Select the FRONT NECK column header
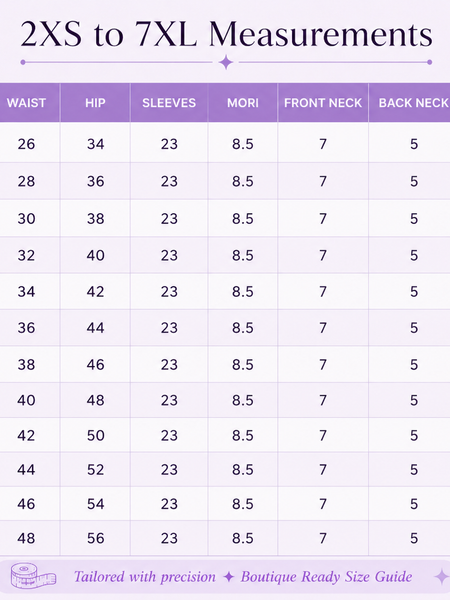 click(x=323, y=103)
